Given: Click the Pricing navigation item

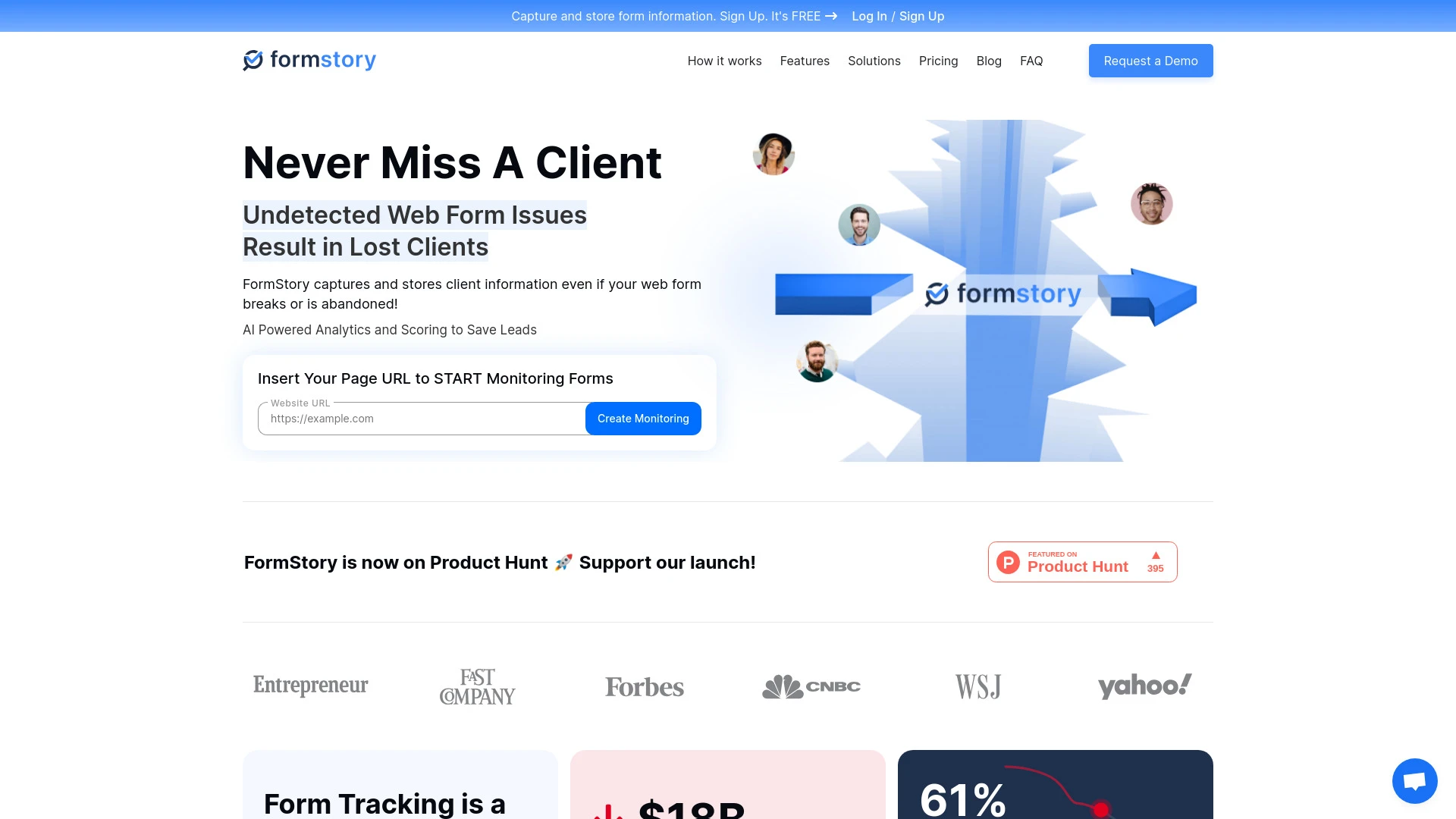Looking at the screenshot, I should tap(938, 60).
